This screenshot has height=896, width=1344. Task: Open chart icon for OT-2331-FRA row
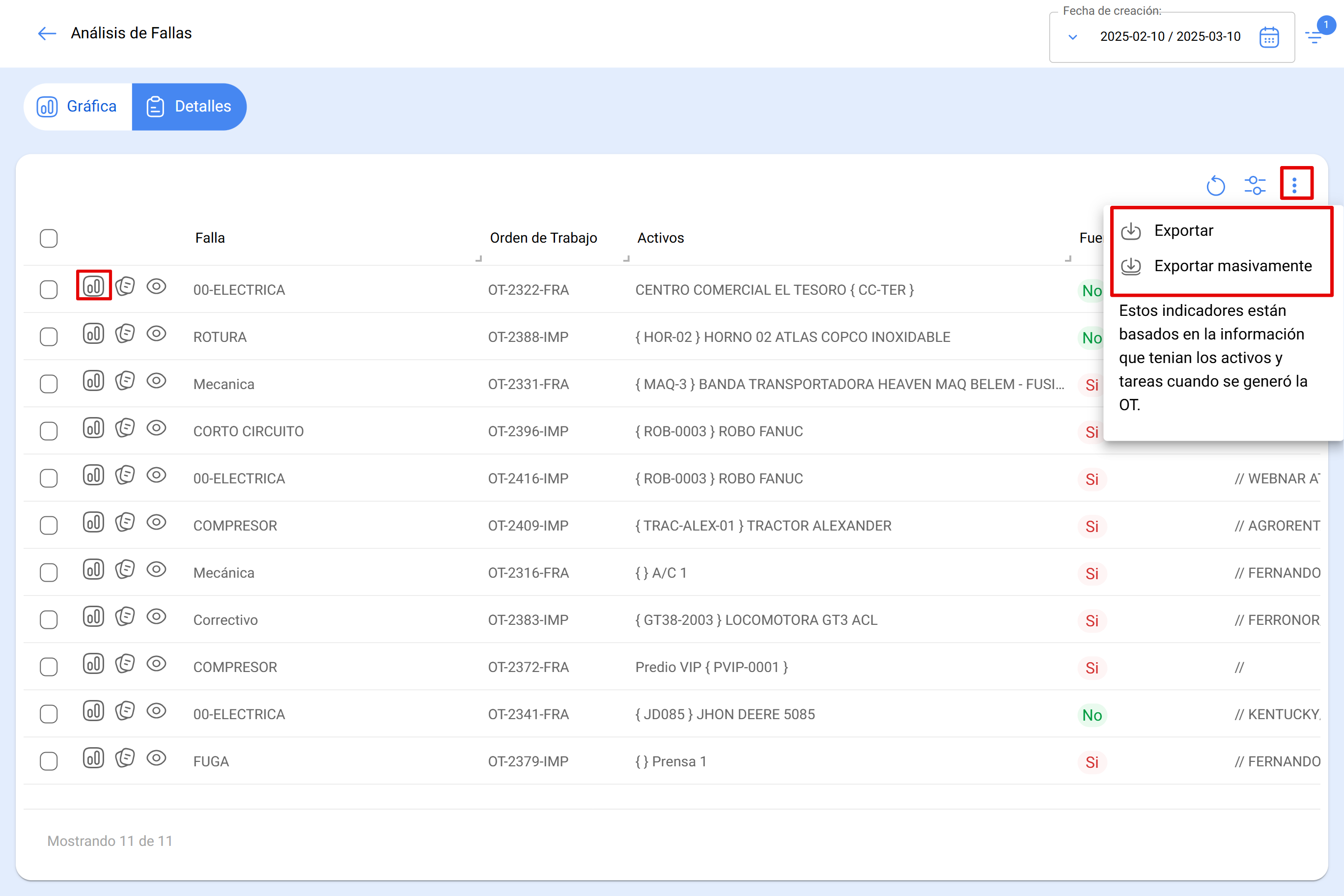[93, 380]
